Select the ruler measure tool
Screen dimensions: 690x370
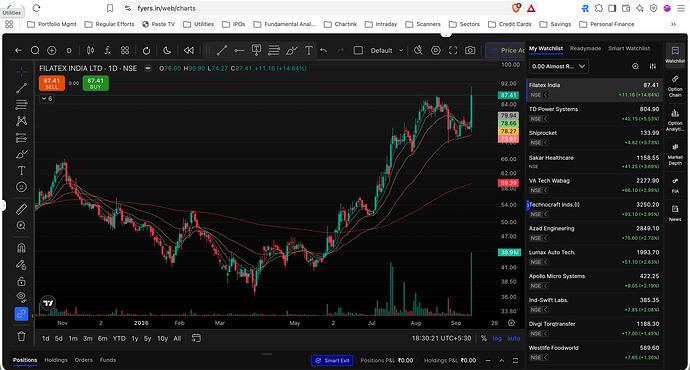click(x=21, y=209)
